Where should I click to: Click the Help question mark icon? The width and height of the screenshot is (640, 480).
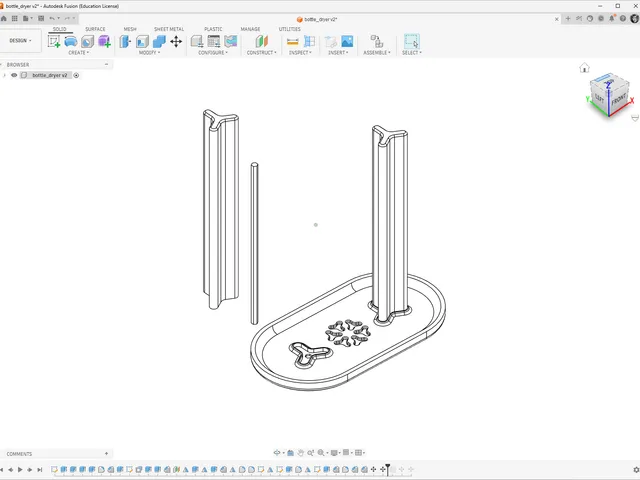pos(622,18)
